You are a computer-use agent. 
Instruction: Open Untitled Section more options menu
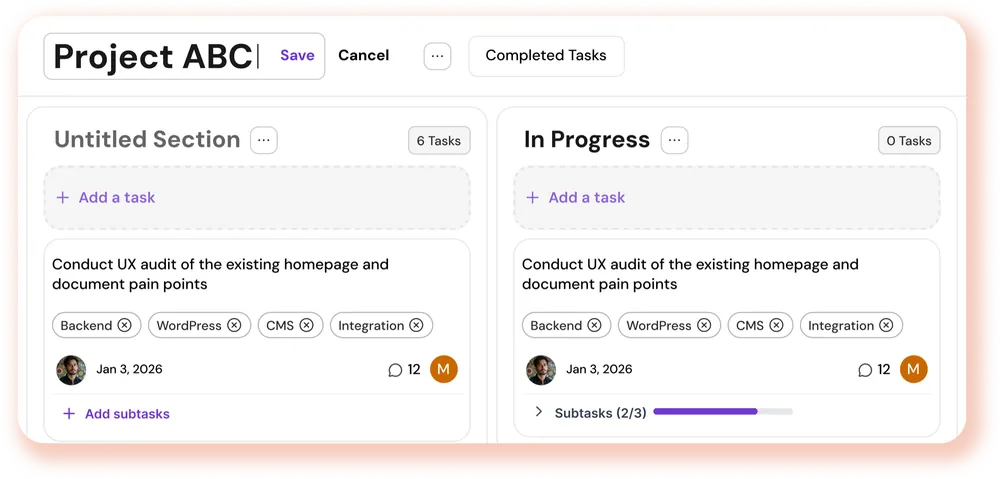click(x=264, y=140)
